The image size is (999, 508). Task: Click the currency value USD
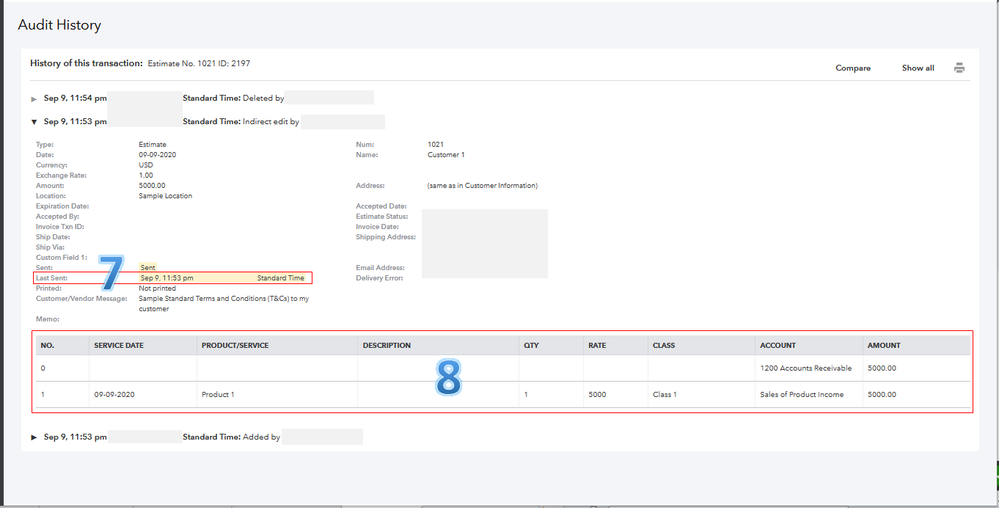coord(146,165)
